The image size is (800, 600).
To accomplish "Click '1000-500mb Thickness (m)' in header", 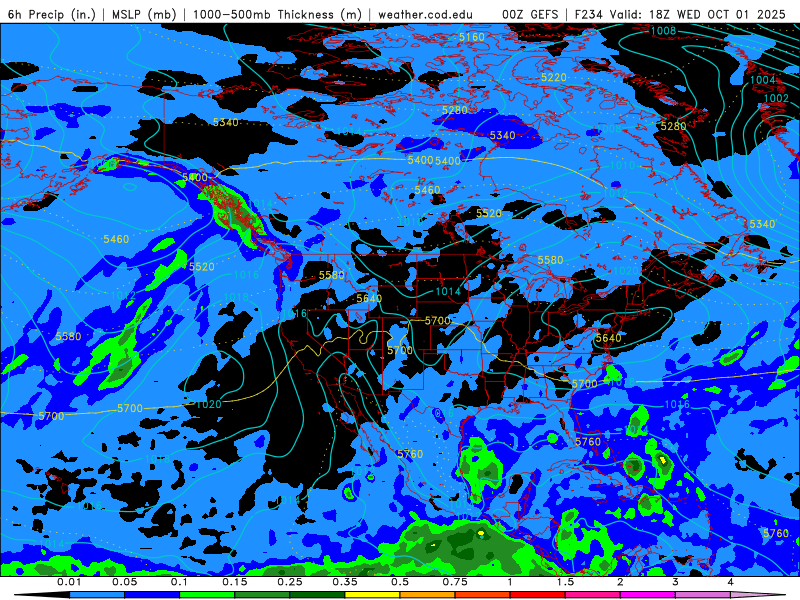I will coord(277,14).
